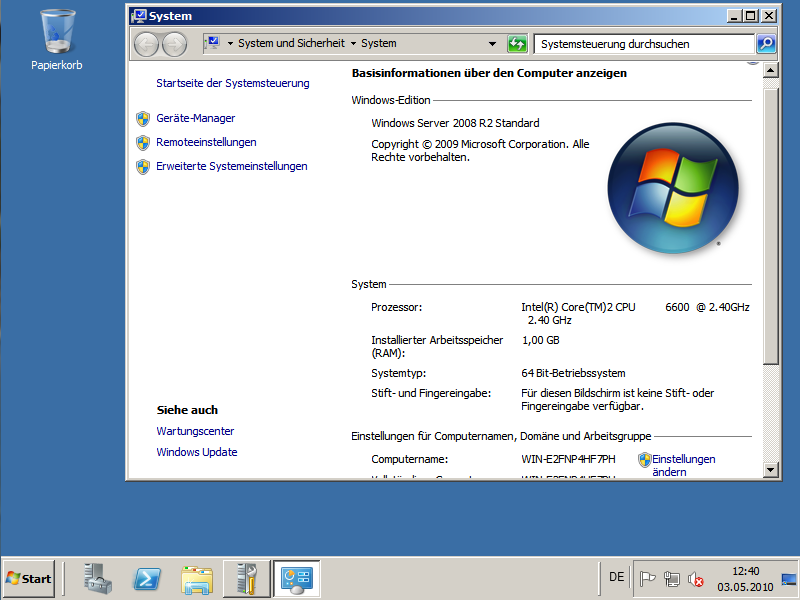
Task: Minimize the System window
Action: [734, 16]
